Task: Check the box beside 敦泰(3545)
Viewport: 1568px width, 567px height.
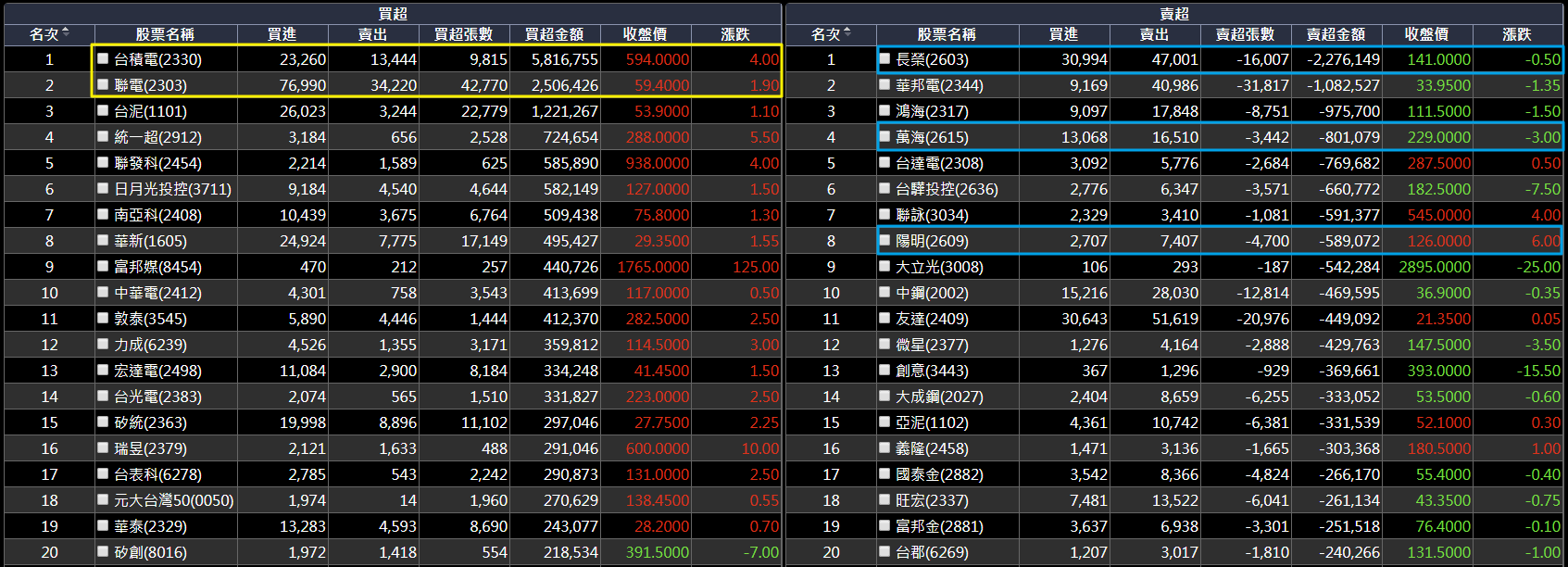Action: pyautogui.click(x=104, y=318)
